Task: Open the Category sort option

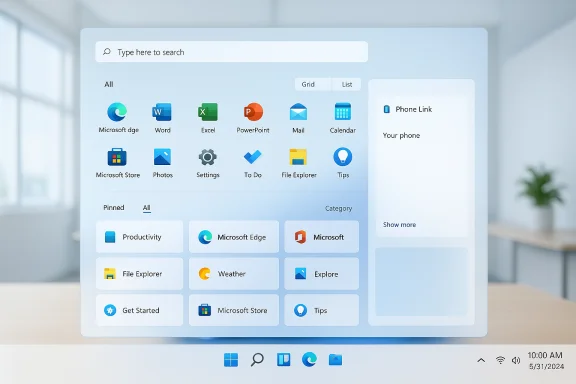Action: 339,208
